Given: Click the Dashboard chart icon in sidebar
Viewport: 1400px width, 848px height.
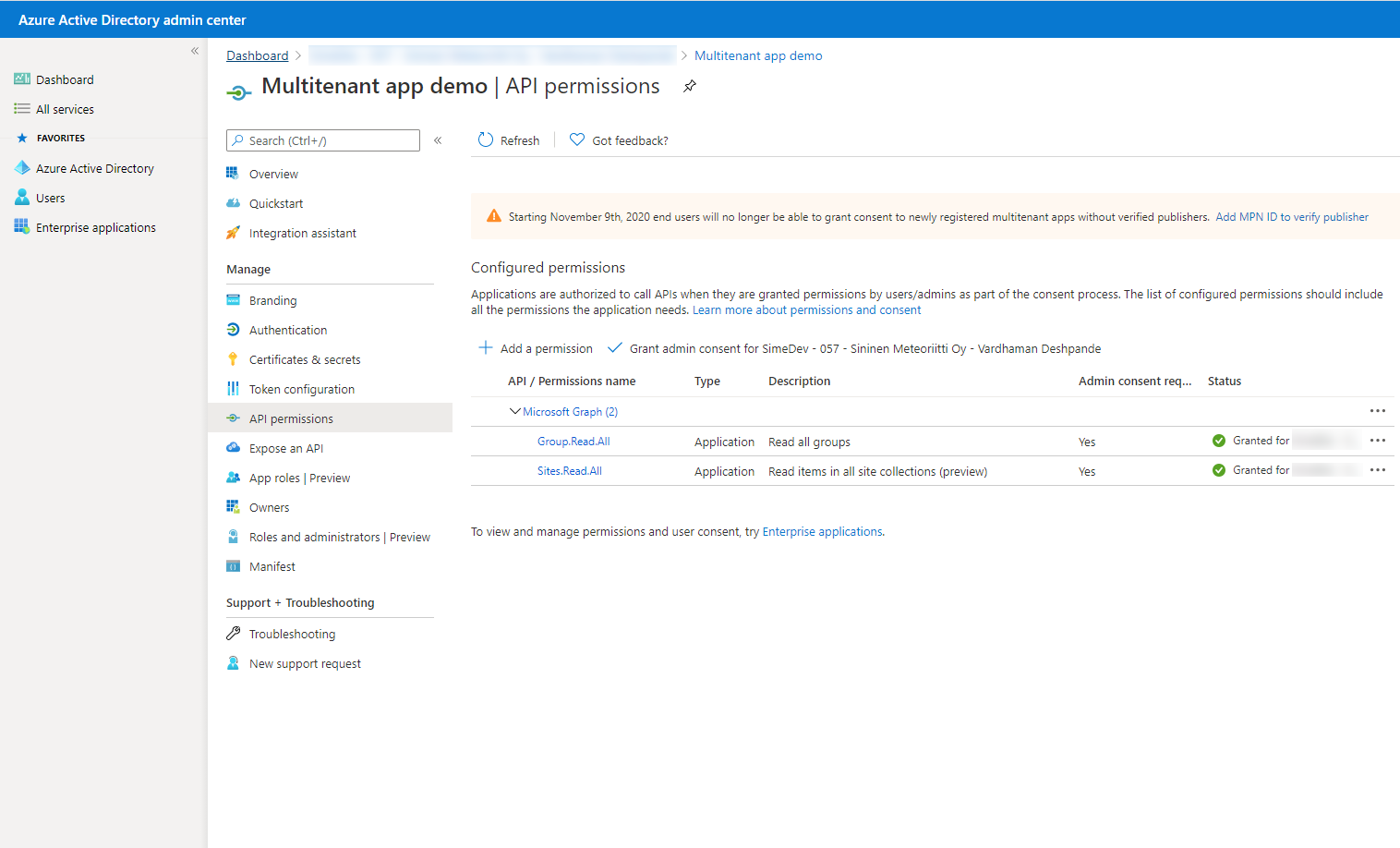Looking at the screenshot, I should [22, 79].
